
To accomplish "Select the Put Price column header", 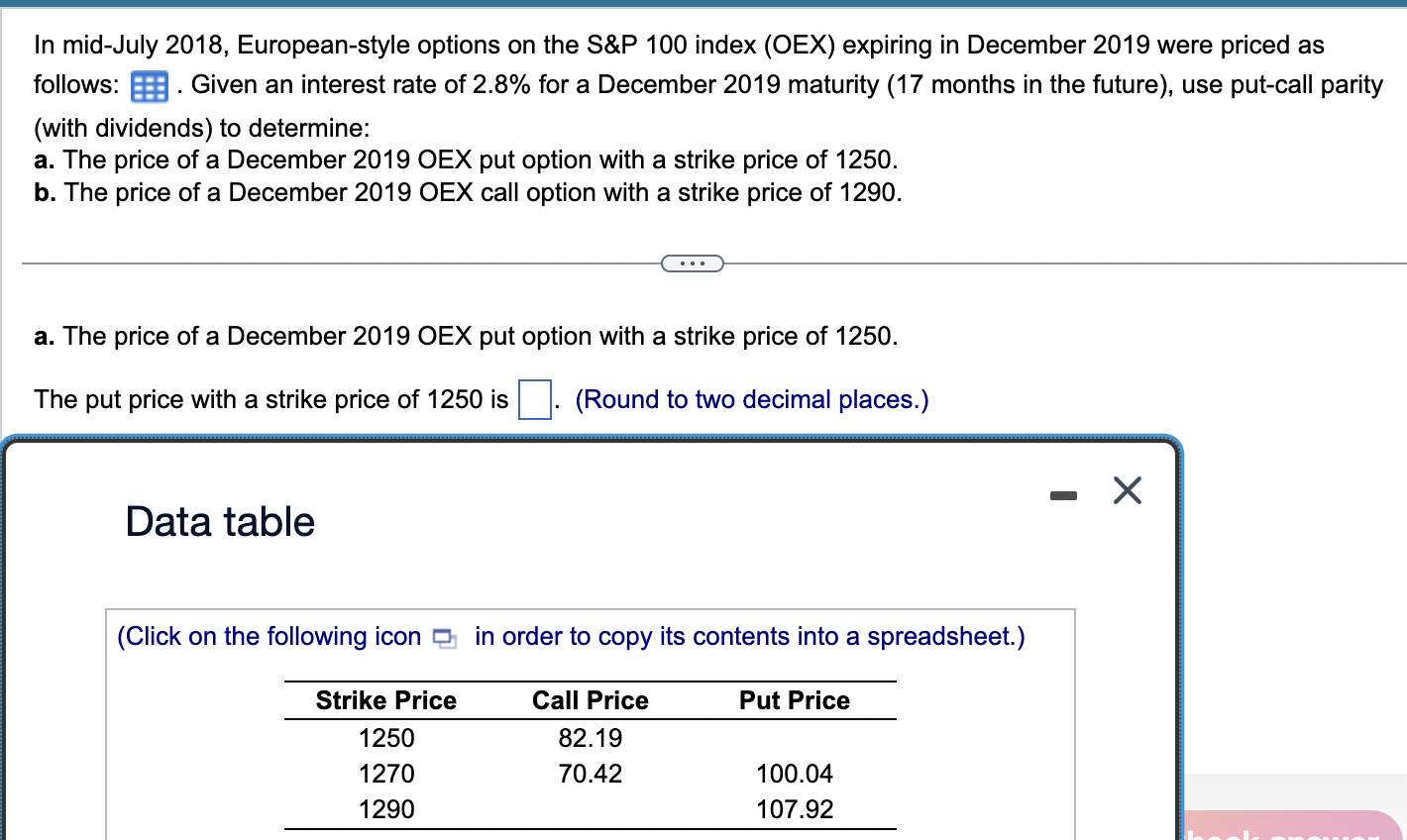I will point(794,700).
